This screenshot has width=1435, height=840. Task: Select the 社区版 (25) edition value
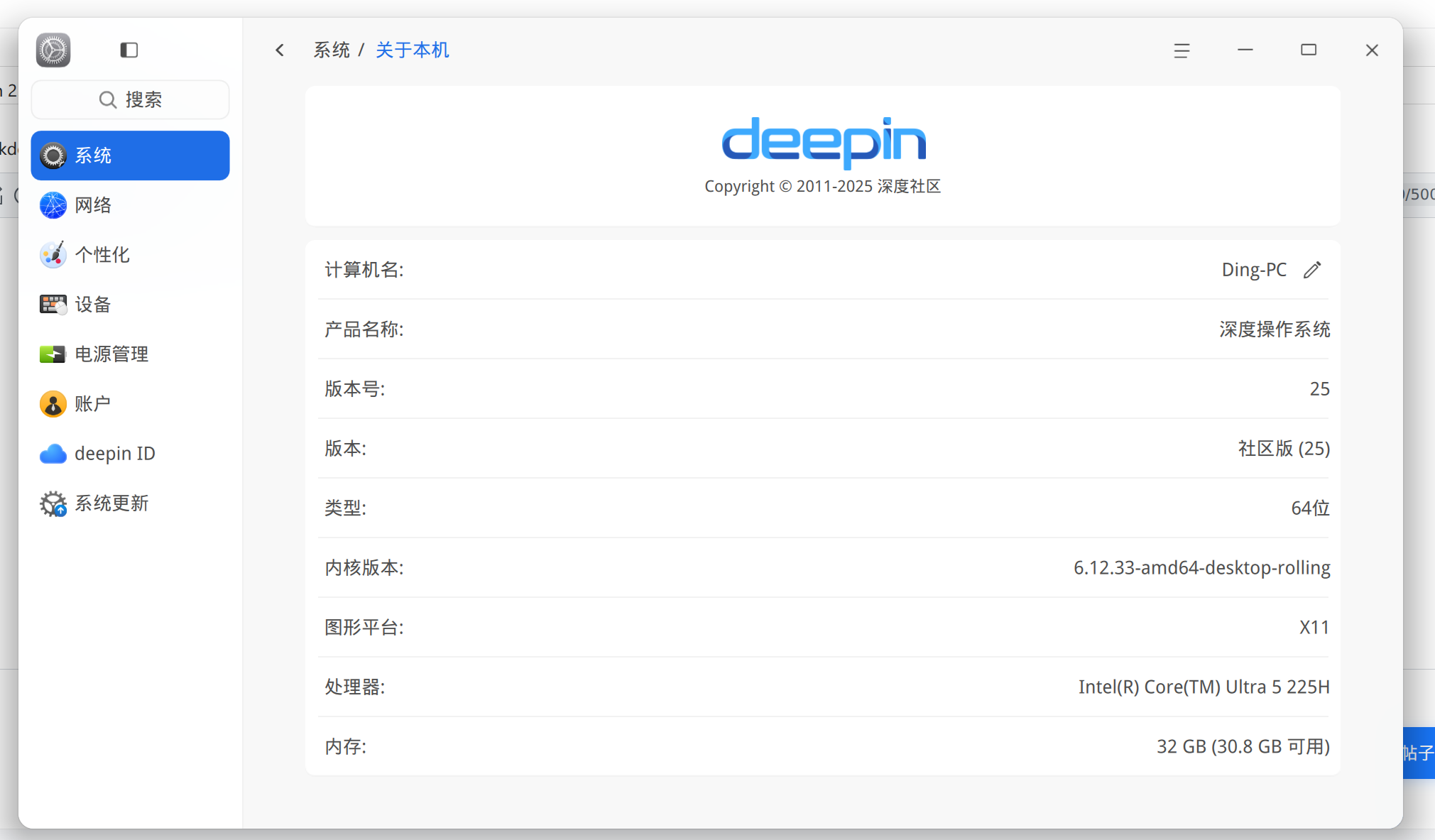(x=1284, y=448)
